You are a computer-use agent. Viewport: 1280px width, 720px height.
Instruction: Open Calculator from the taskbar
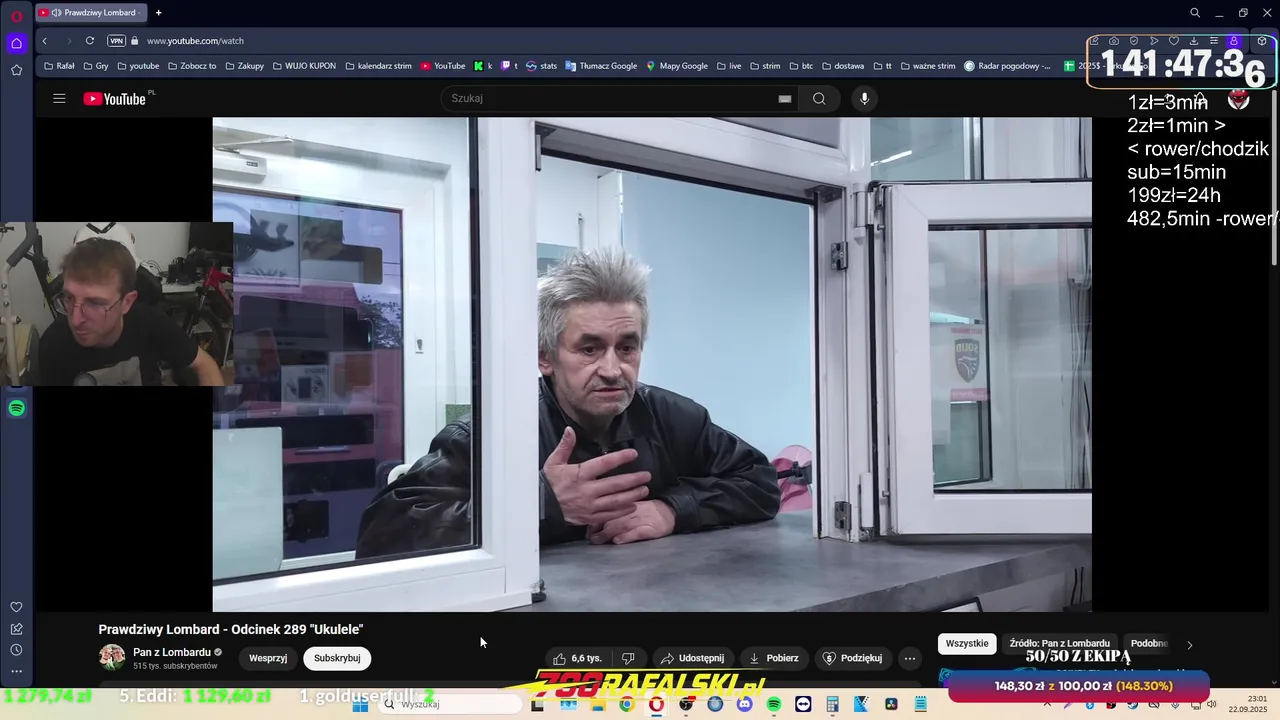coord(832,704)
